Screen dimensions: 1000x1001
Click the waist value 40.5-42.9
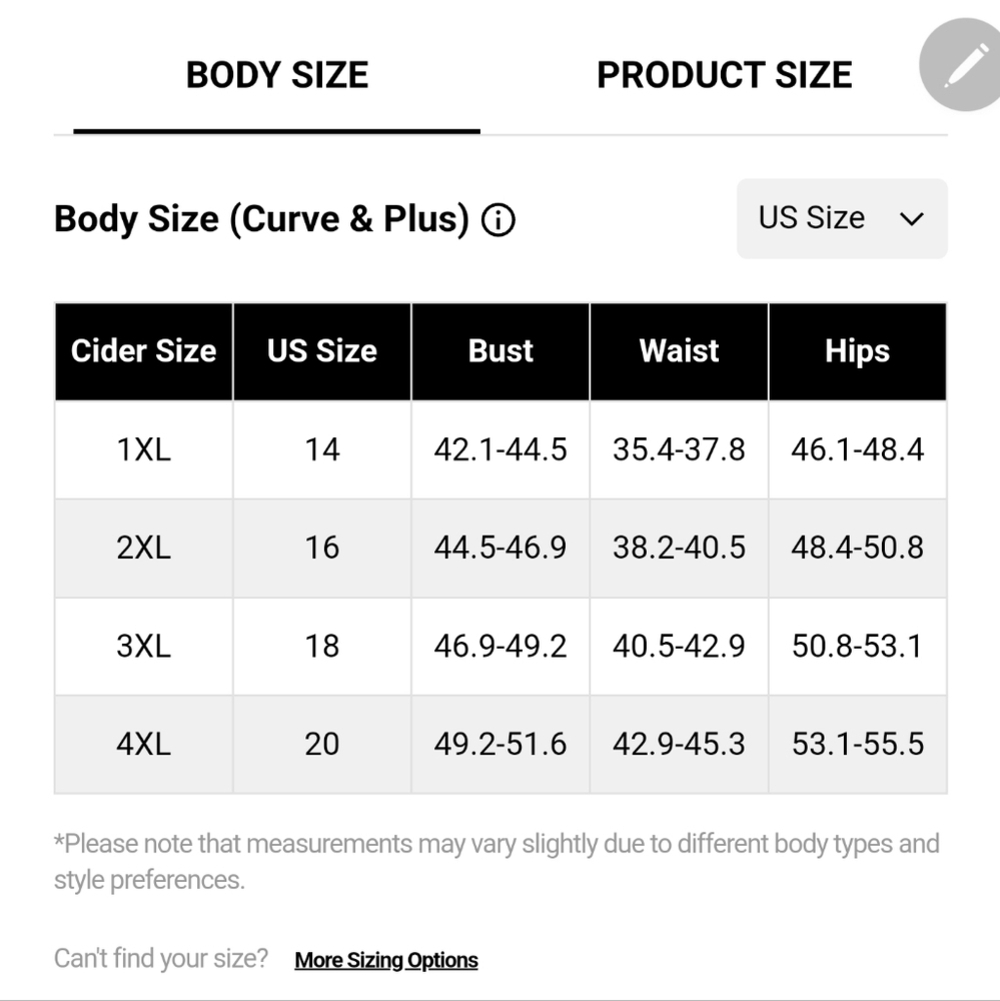tap(679, 646)
